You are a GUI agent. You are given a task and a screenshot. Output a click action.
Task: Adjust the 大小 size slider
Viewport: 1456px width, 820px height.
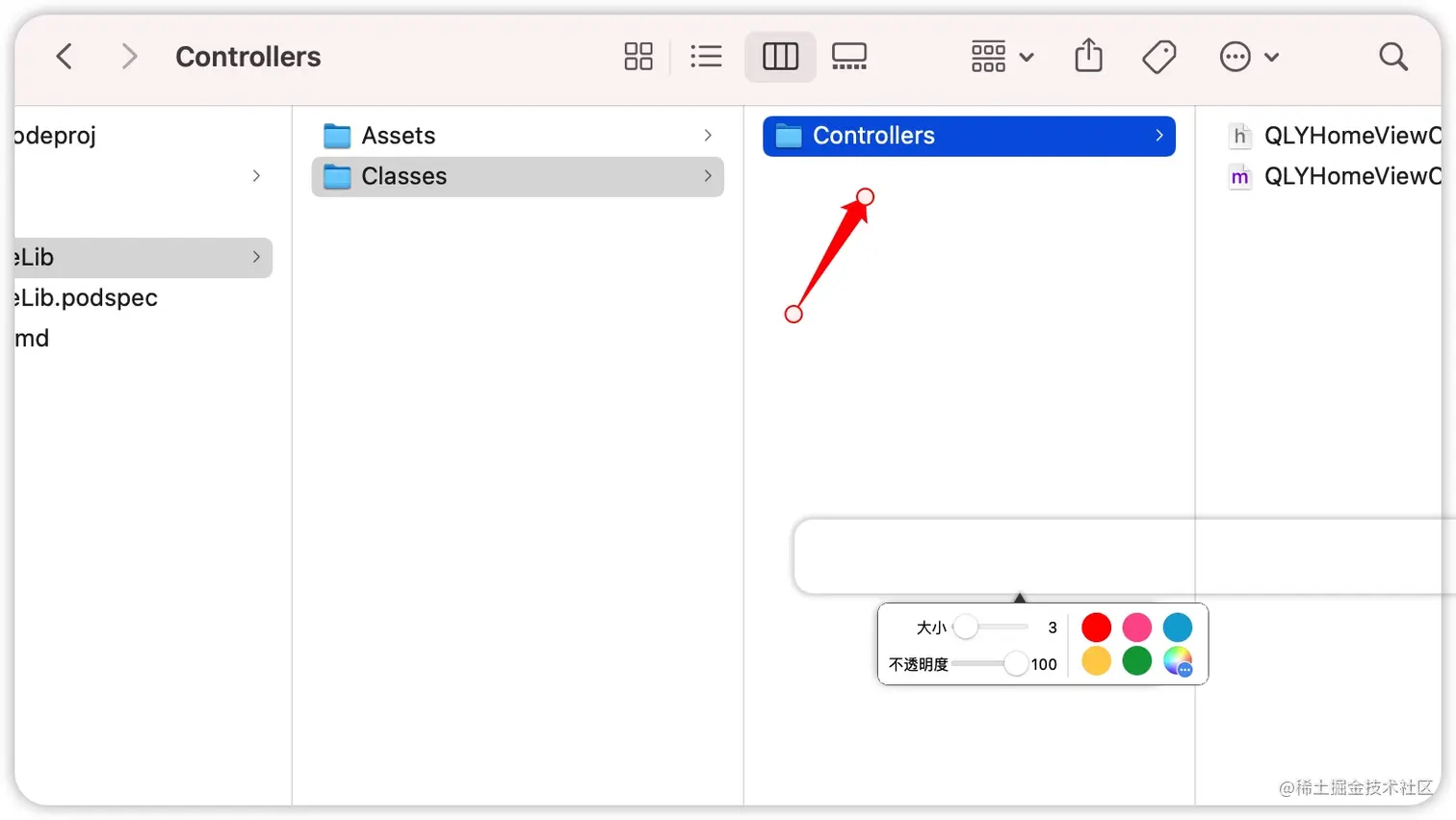pyautogui.click(x=966, y=628)
